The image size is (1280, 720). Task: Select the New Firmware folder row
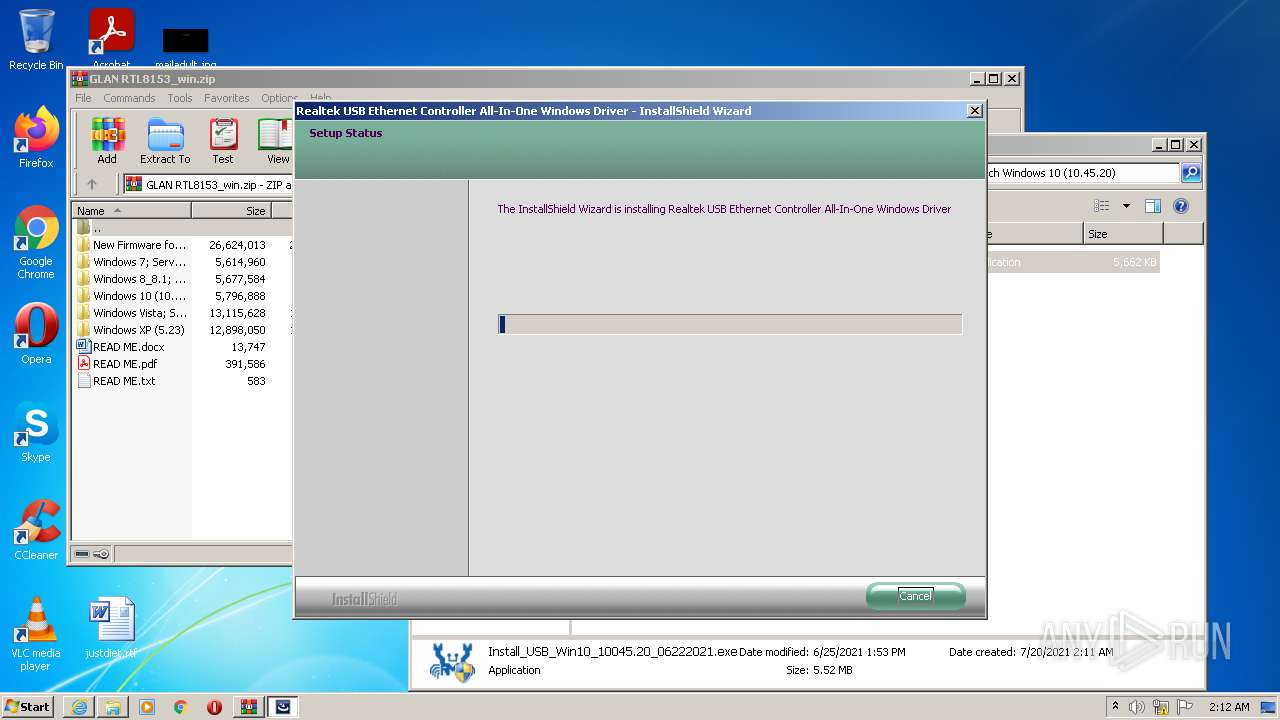pyautogui.click(x=180, y=245)
